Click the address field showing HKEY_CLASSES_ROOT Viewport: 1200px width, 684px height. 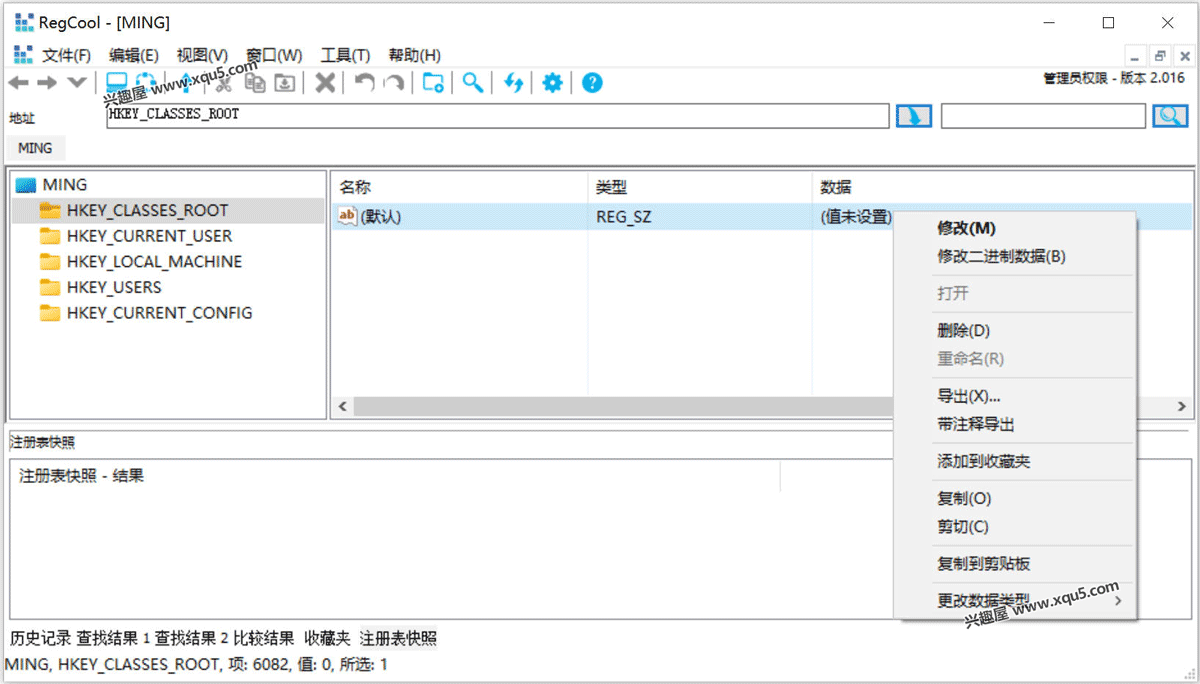tap(498, 116)
